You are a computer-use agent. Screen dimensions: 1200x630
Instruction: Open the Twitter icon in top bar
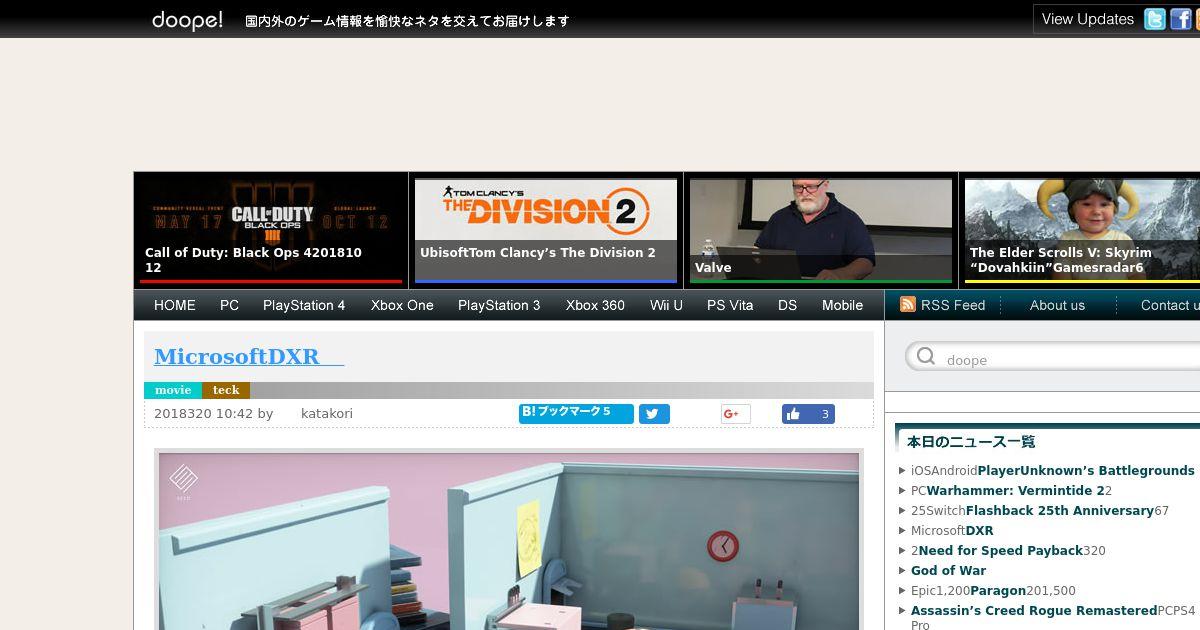click(x=1155, y=19)
